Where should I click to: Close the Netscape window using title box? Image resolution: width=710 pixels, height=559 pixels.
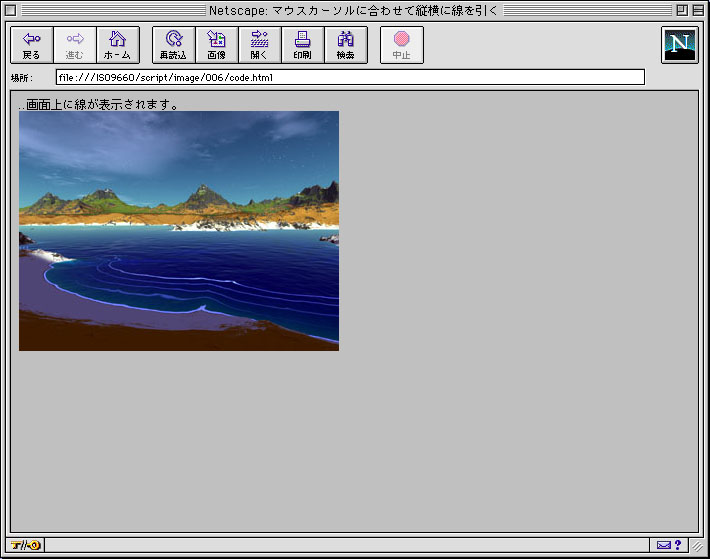coord(11,10)
